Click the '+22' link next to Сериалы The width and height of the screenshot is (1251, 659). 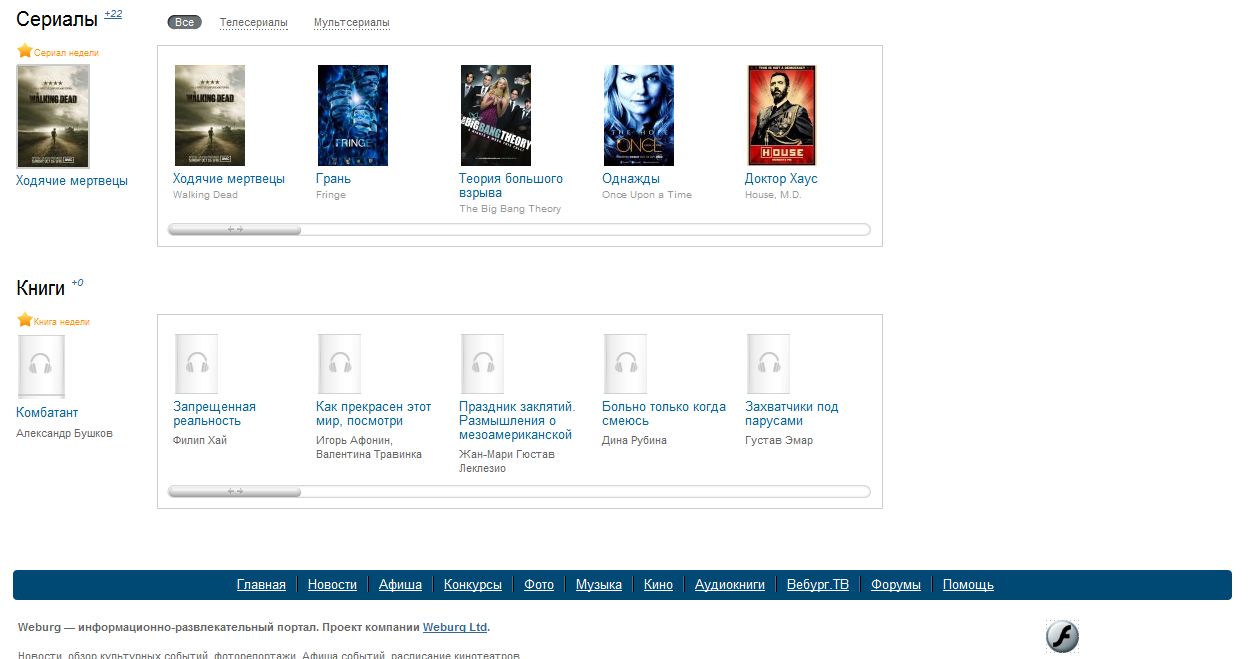(x=113, y=14)
